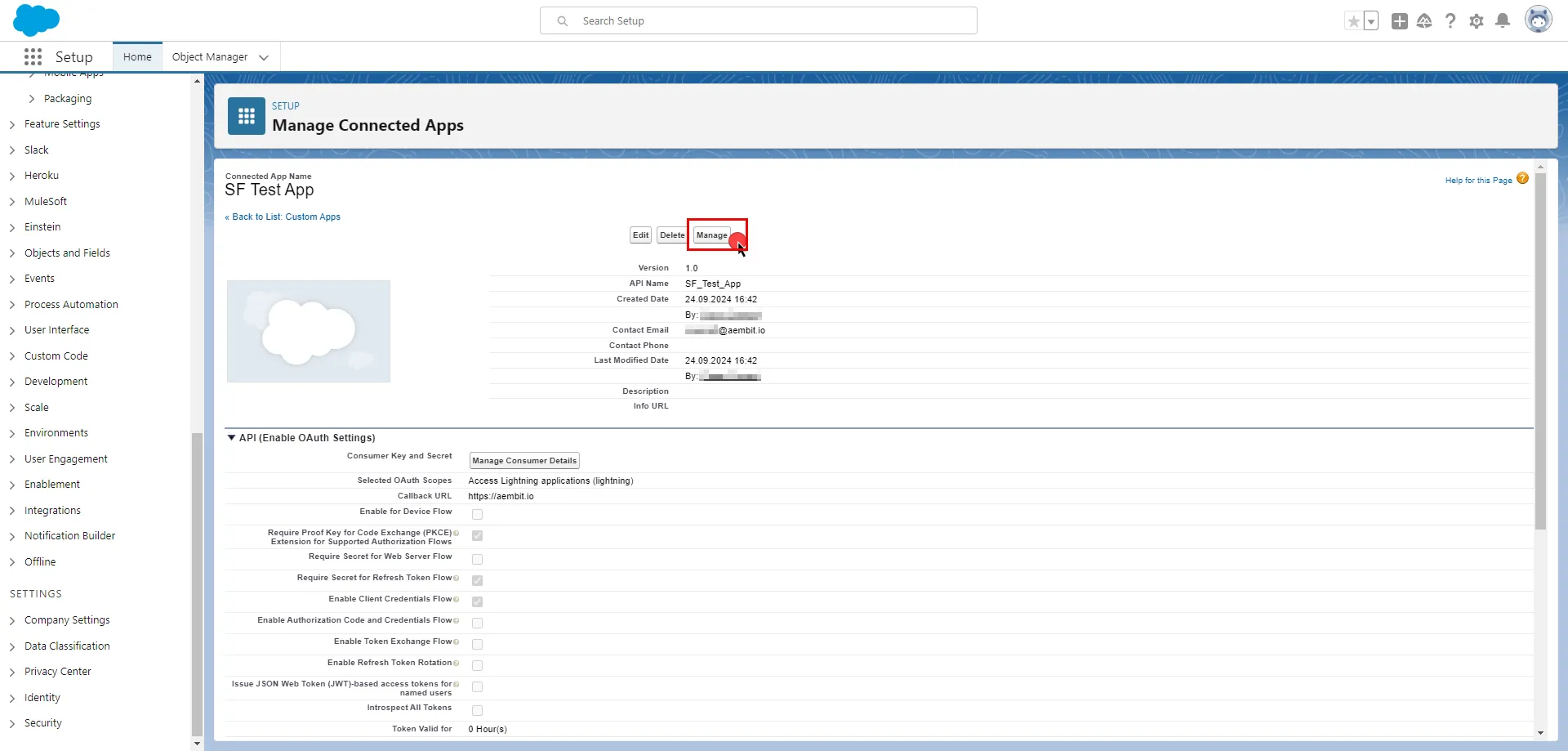Expand the User Engagement node
Viewport: 1568px width, 751px height.
click(12, 460)
